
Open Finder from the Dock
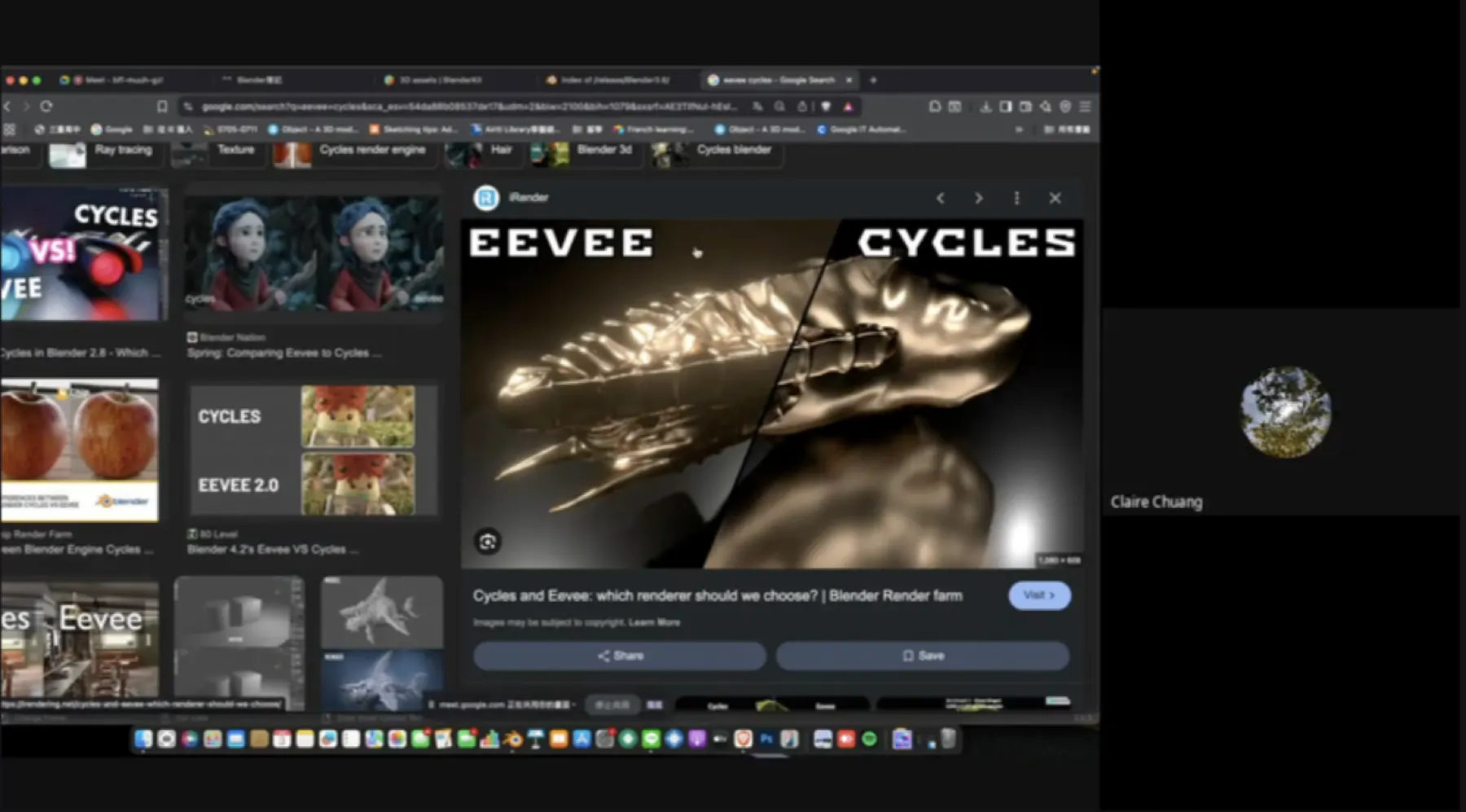point(143,739)
